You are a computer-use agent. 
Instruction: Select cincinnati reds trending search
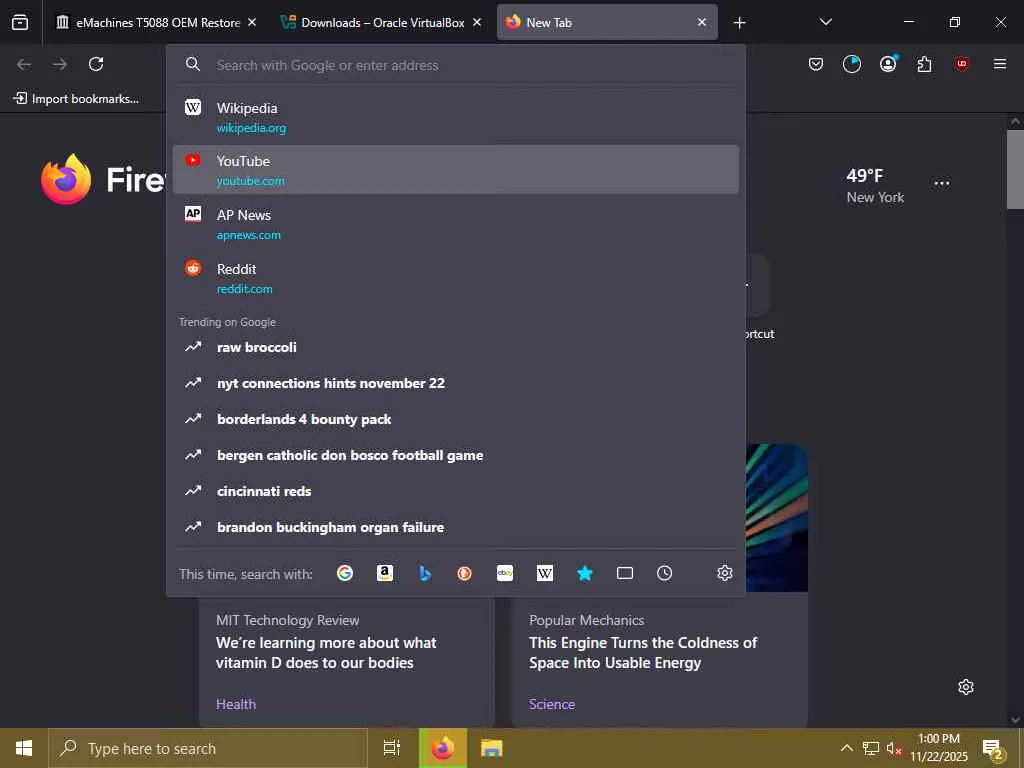click(x=456, y=491)
